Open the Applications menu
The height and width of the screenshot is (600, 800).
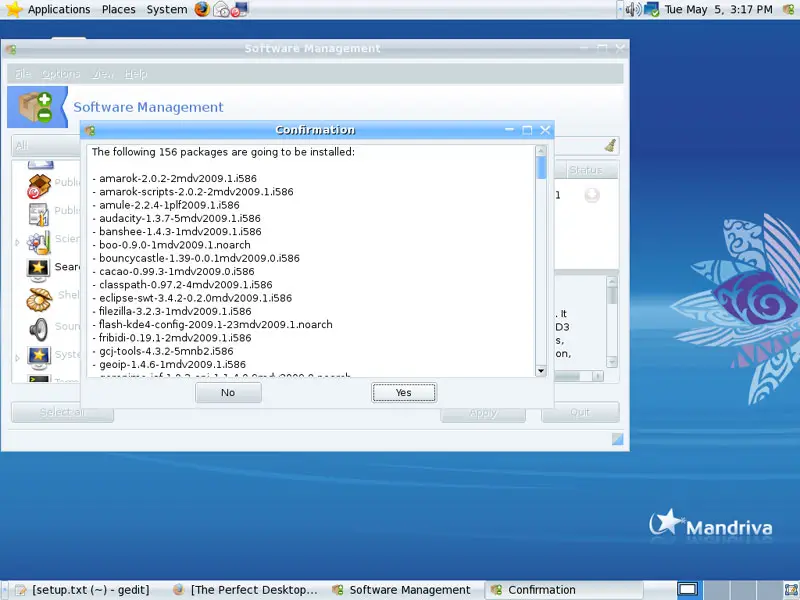point(59,9)
